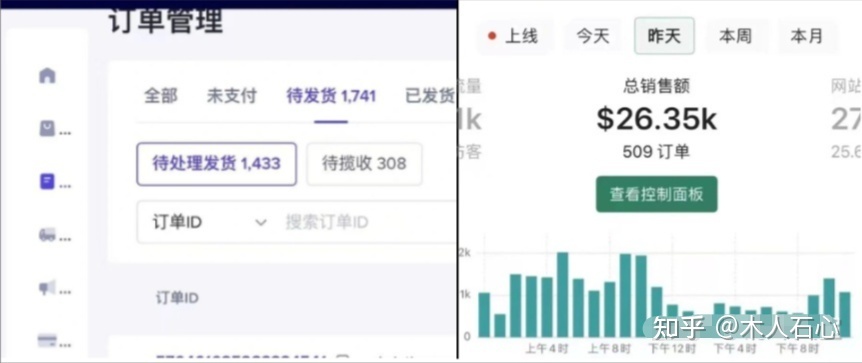Click the 下午12时 chart axis label
Viewport: 862px width, 363px height.
[x=672, y=349]
